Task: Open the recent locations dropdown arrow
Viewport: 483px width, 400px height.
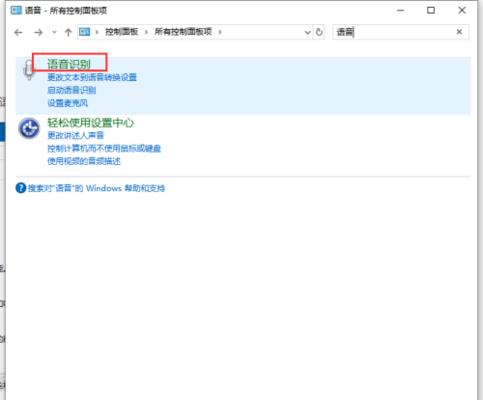Action: 54,32
